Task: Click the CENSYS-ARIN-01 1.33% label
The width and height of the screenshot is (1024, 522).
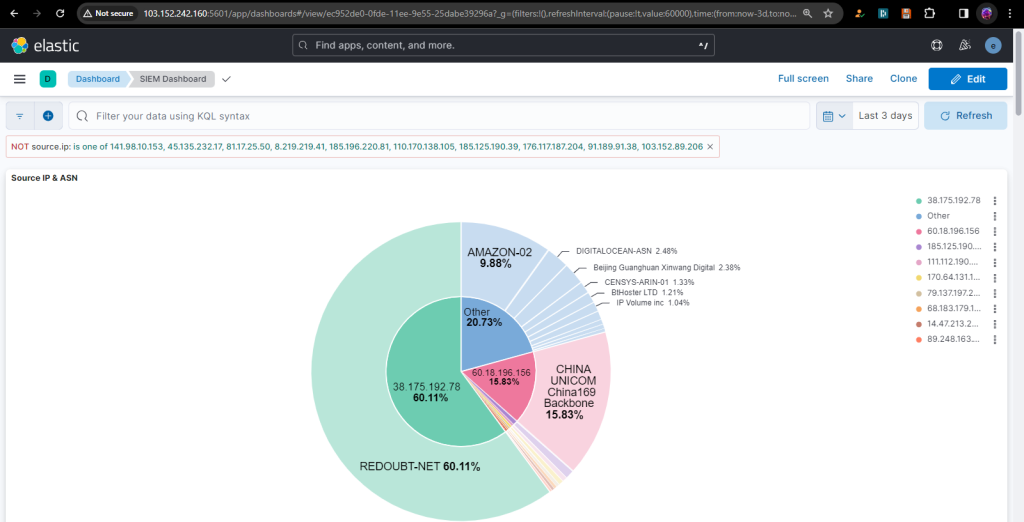Action: (x=649, y=282)
